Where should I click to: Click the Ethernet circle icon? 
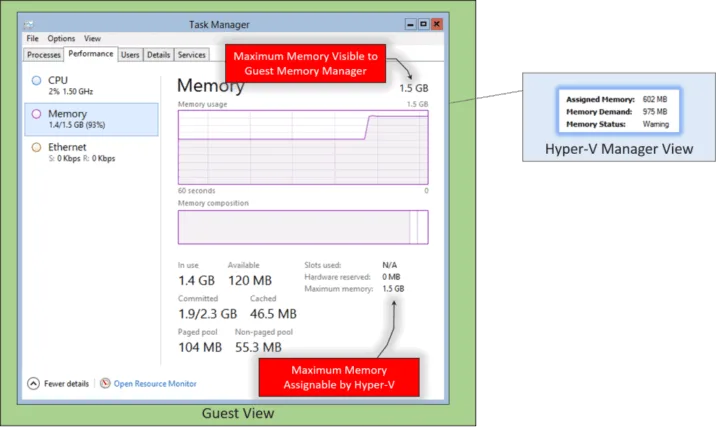click(37, 148)
